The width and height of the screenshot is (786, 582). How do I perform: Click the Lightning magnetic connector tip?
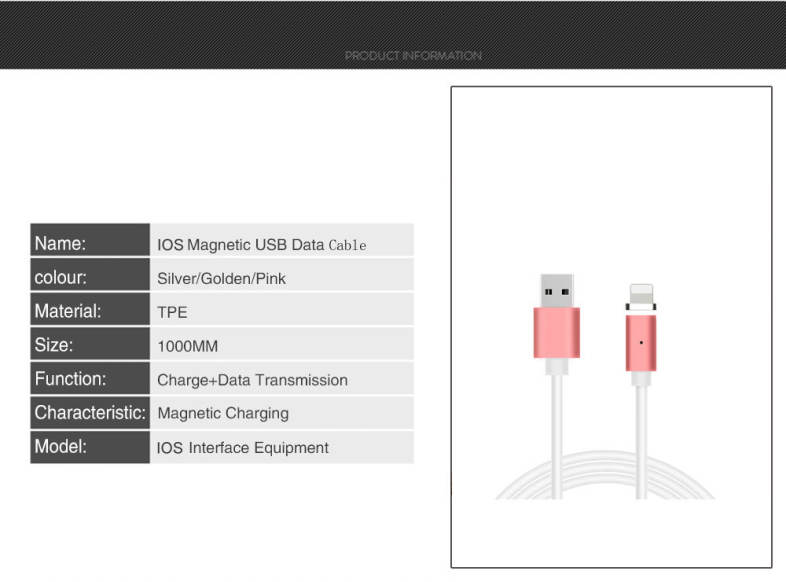[x=640, y=298]
